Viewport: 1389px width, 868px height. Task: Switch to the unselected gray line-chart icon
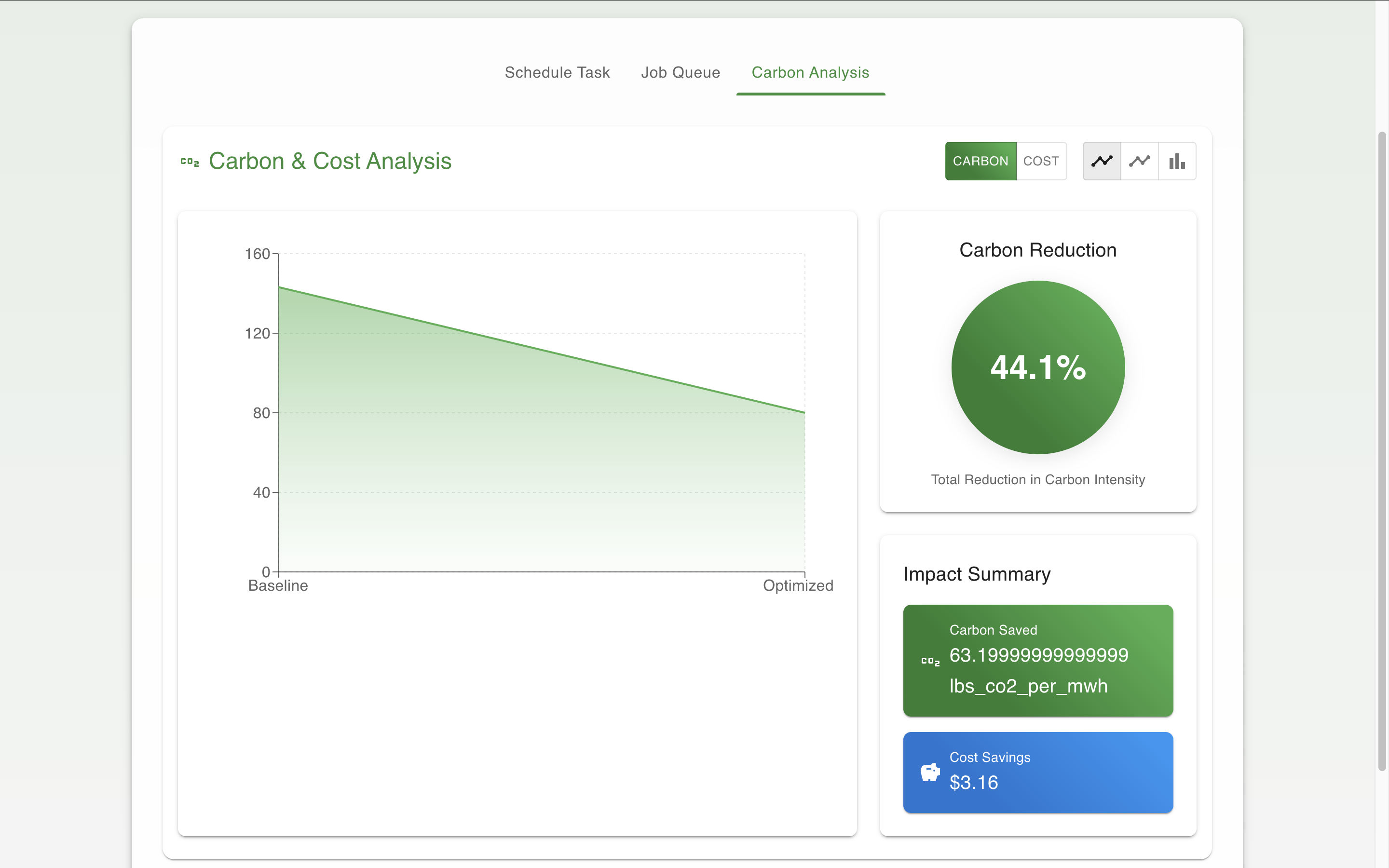tap(1139, 162)
